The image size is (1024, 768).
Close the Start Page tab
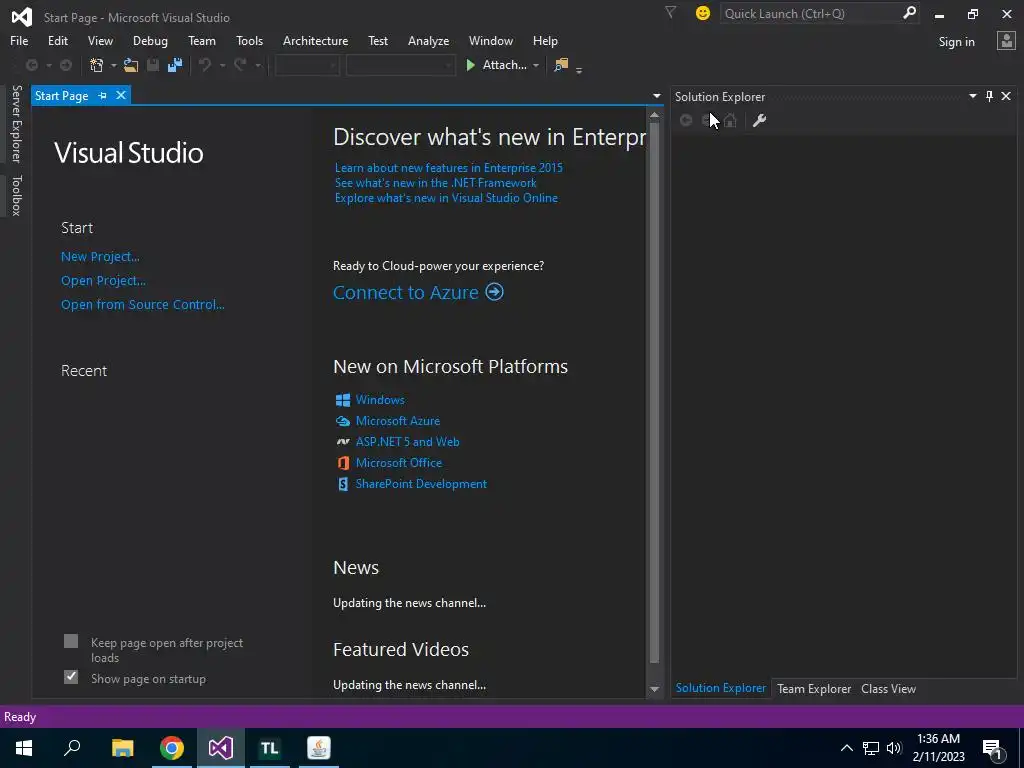click(121, 95)
